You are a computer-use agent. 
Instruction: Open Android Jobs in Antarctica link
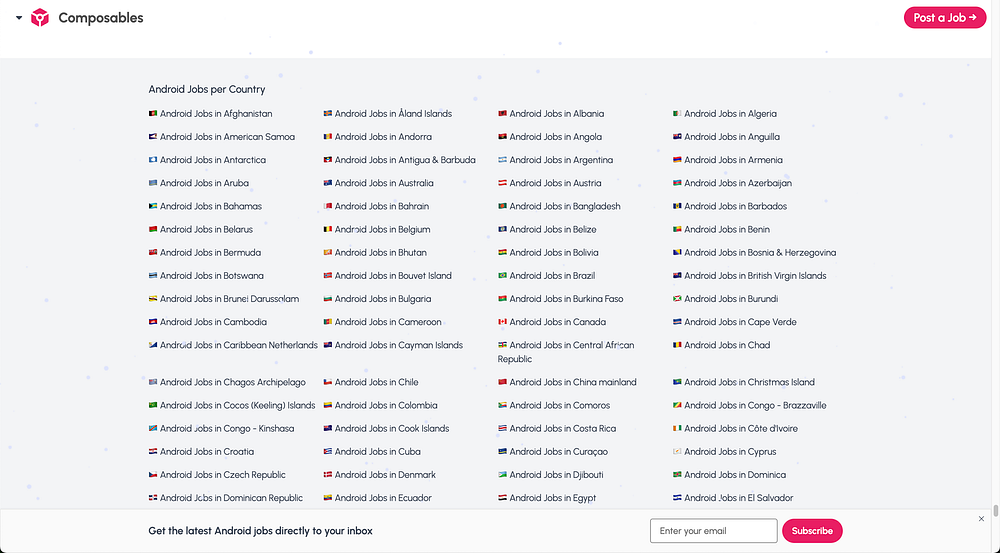tap(207, 160)
